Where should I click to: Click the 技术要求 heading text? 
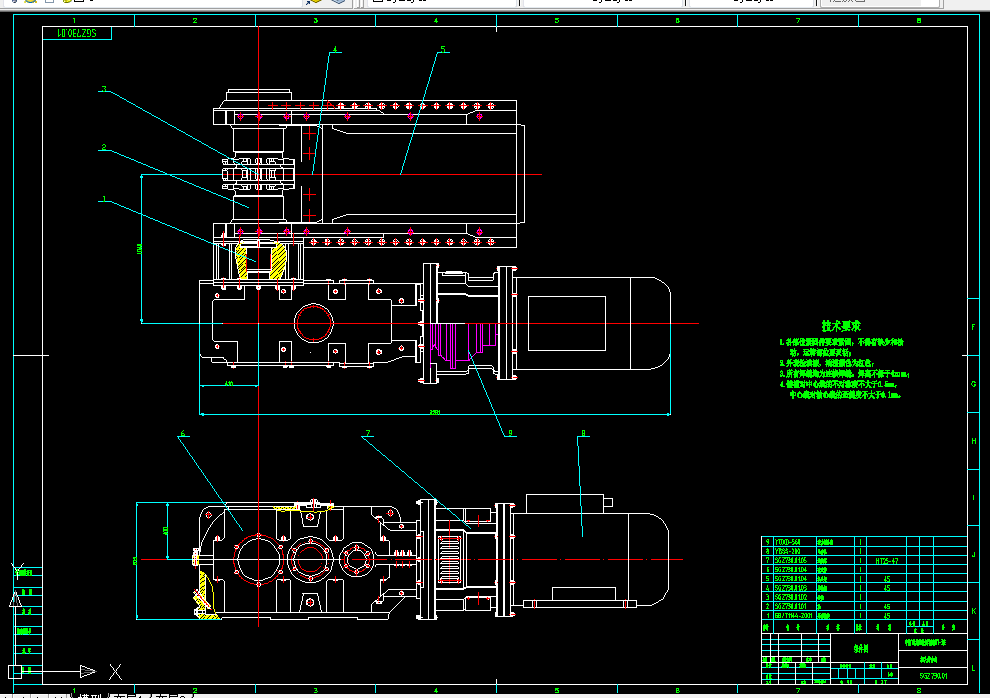pos(841,326)
